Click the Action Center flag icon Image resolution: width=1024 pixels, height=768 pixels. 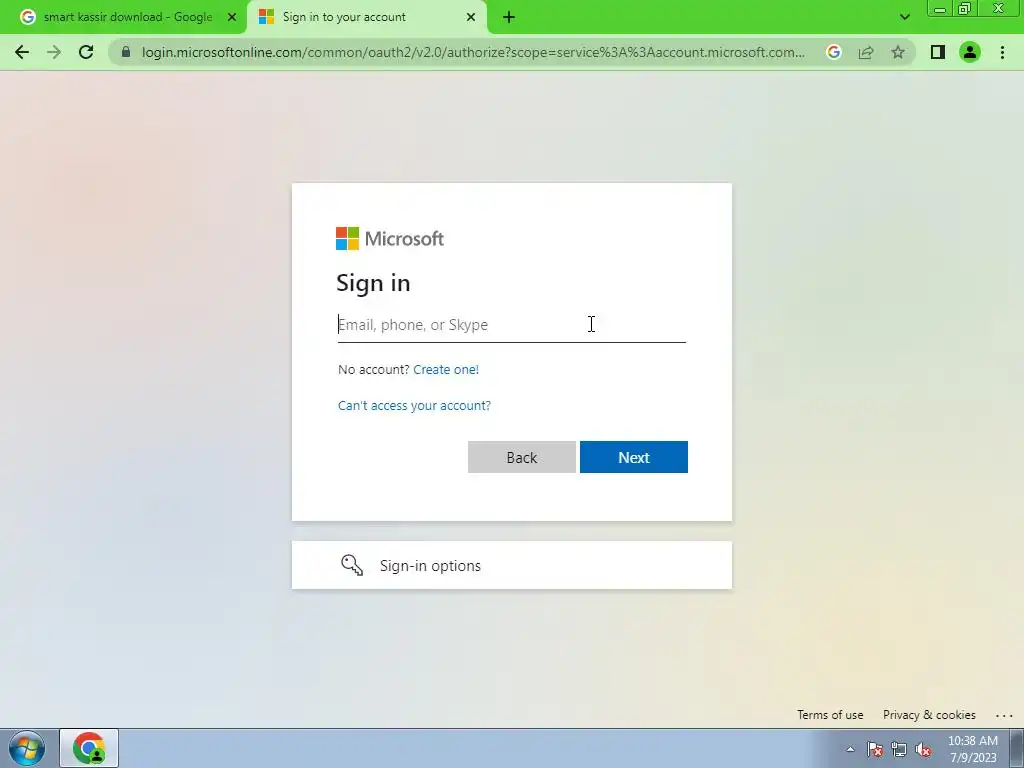pyautogui.click(x=875, y=749)
